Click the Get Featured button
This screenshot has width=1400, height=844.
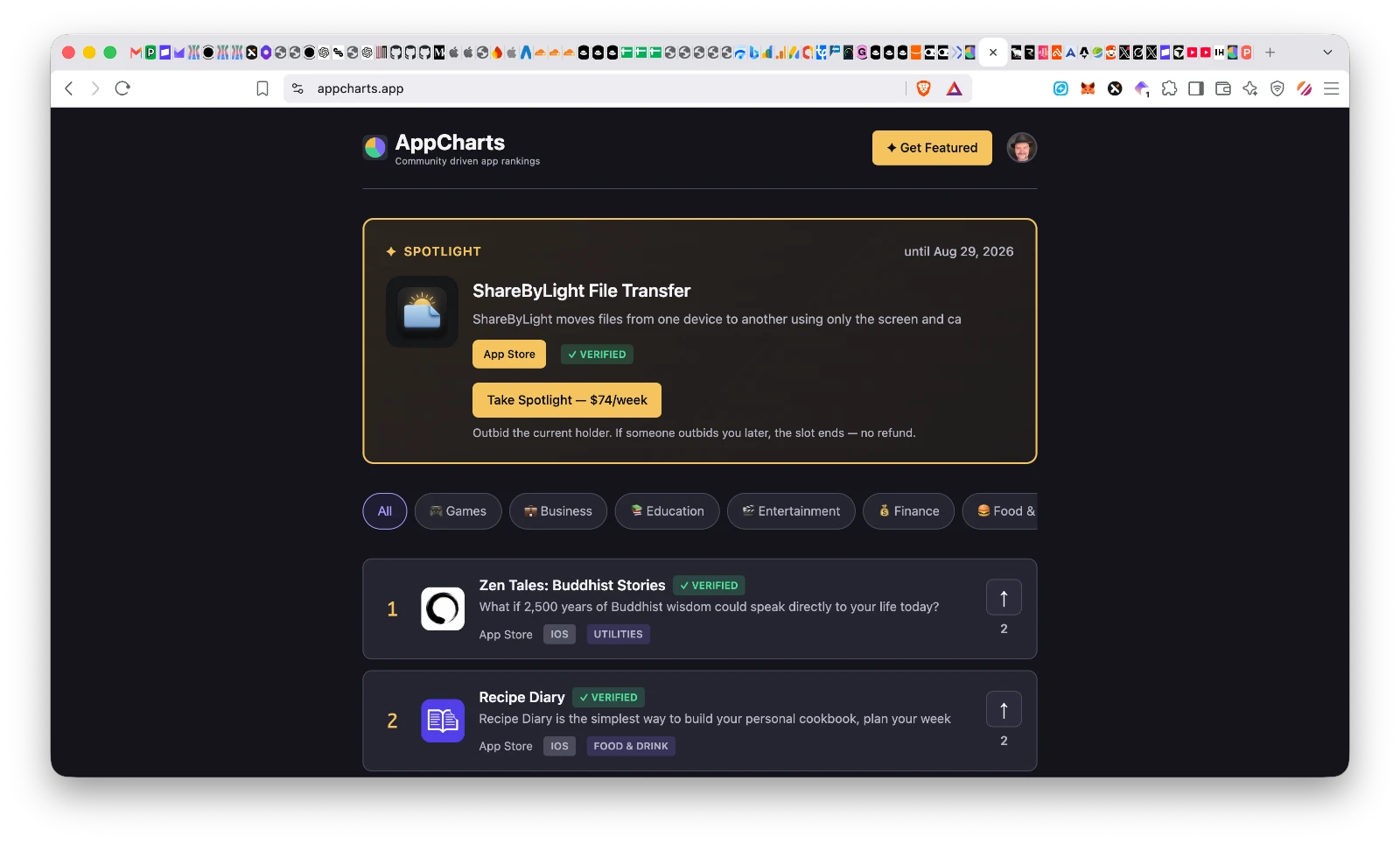click(x=932, y=148)
